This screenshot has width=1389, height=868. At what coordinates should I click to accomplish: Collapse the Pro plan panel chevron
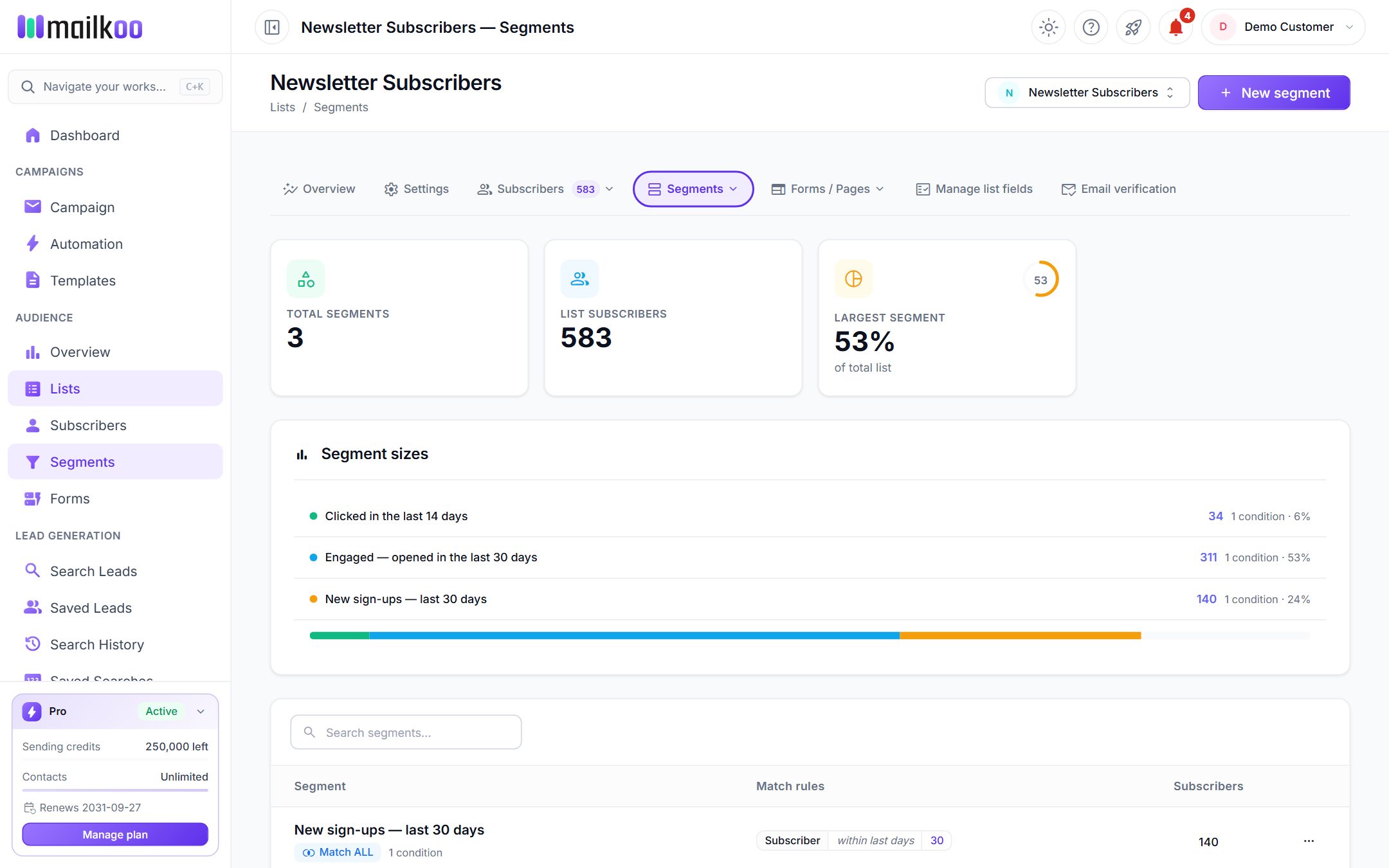click(x=201, y=711)
